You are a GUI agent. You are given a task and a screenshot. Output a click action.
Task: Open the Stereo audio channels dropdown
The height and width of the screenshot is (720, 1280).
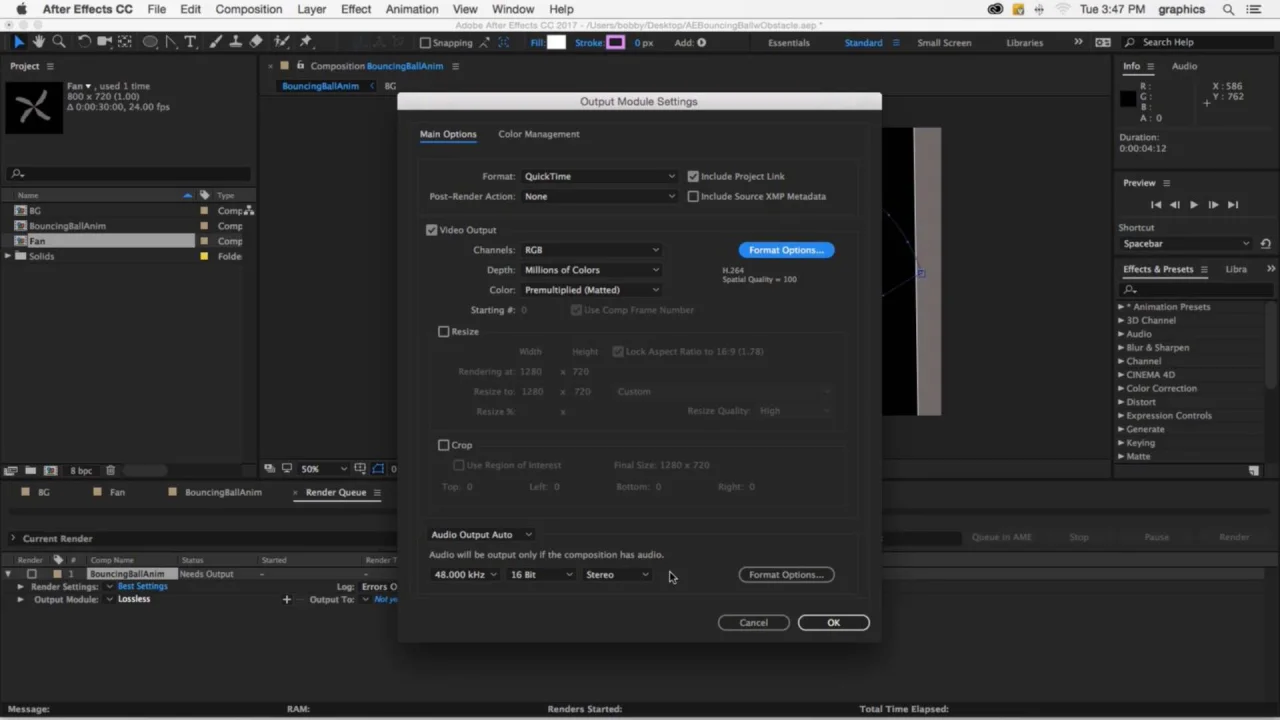617,575
